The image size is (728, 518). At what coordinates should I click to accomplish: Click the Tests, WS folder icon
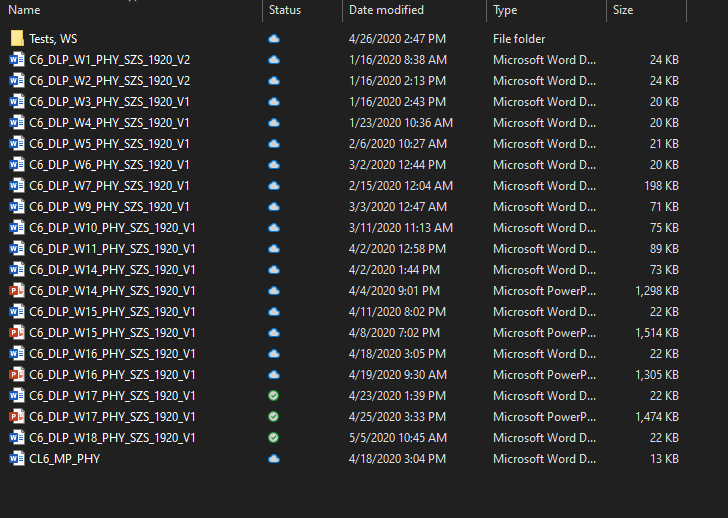[x=17, y=39]
